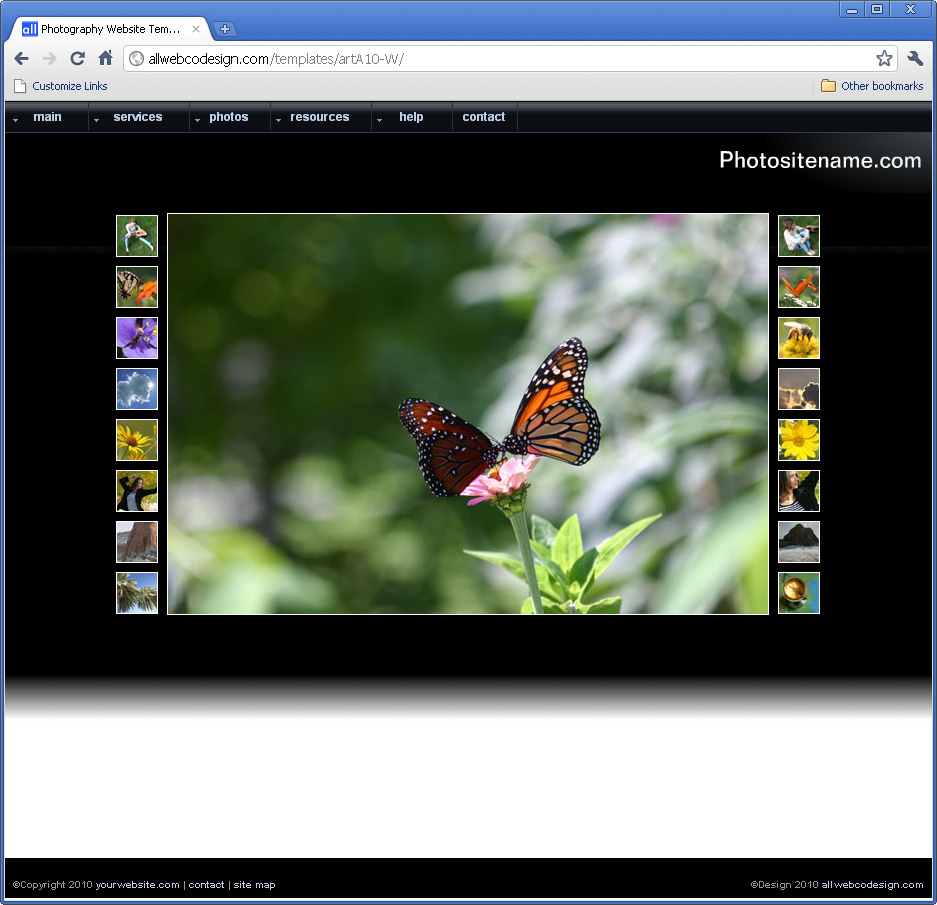Follow the site map footer link
Image resolution: width=937 pixels, height=905 pixels.
pos(254,885)
